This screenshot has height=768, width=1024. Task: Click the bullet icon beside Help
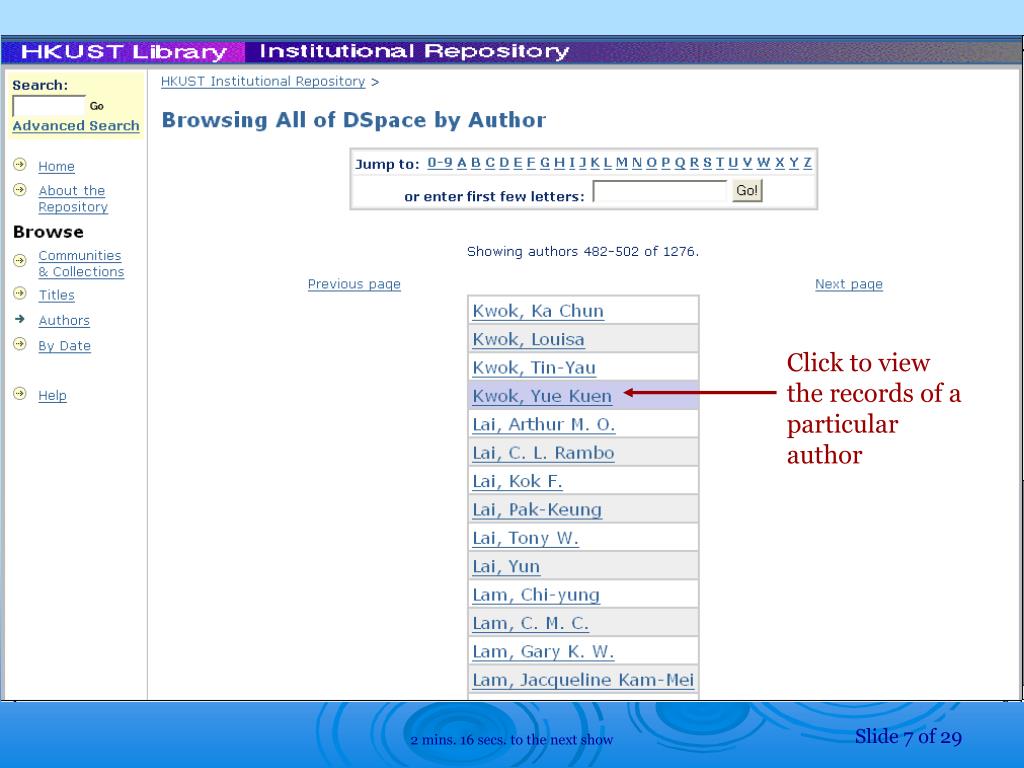[x=20, y=394]
